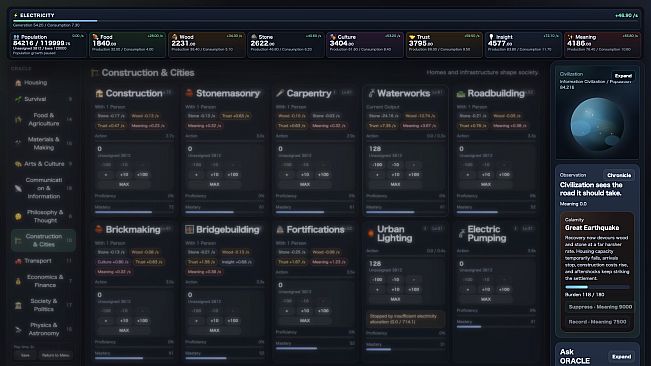
Task: Open the Transport category
Action: click(43, 261)
